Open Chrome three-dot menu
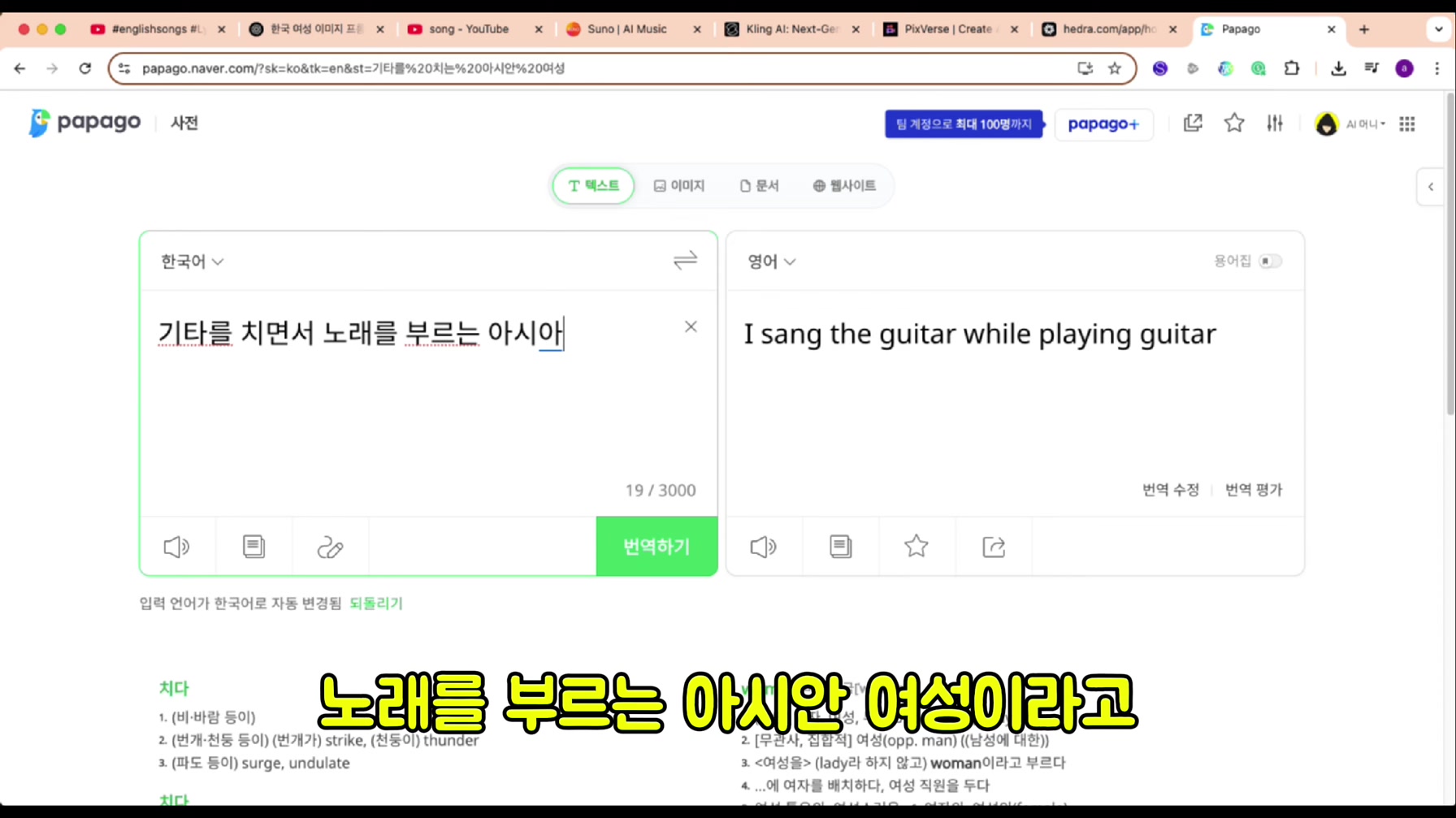The width and height of the screenshot is (1456, 818). pos(1436,68)
